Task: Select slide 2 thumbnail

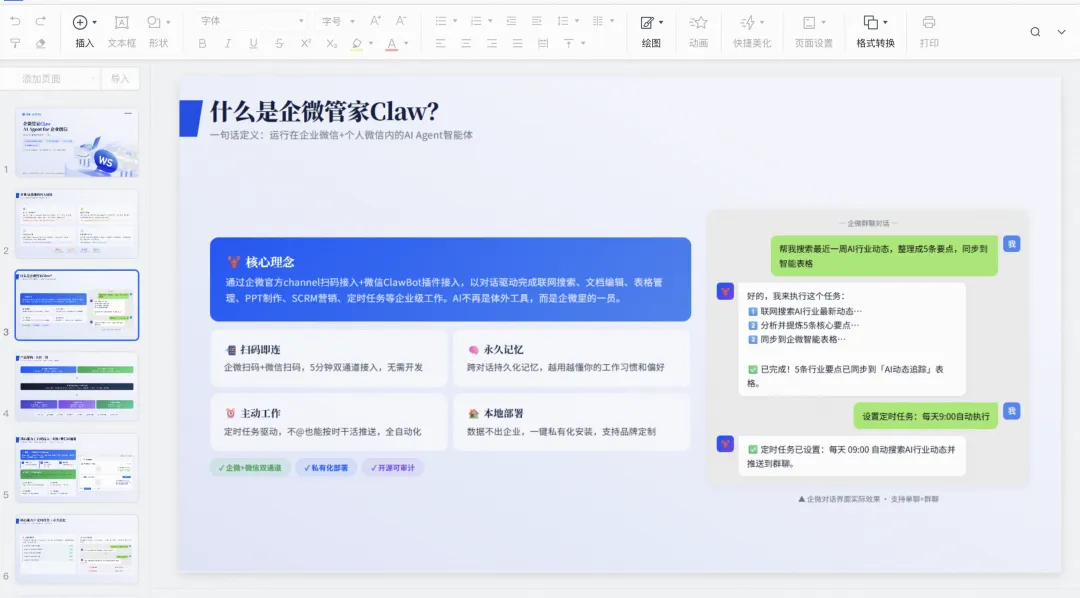Action: (x=76, y=224)
